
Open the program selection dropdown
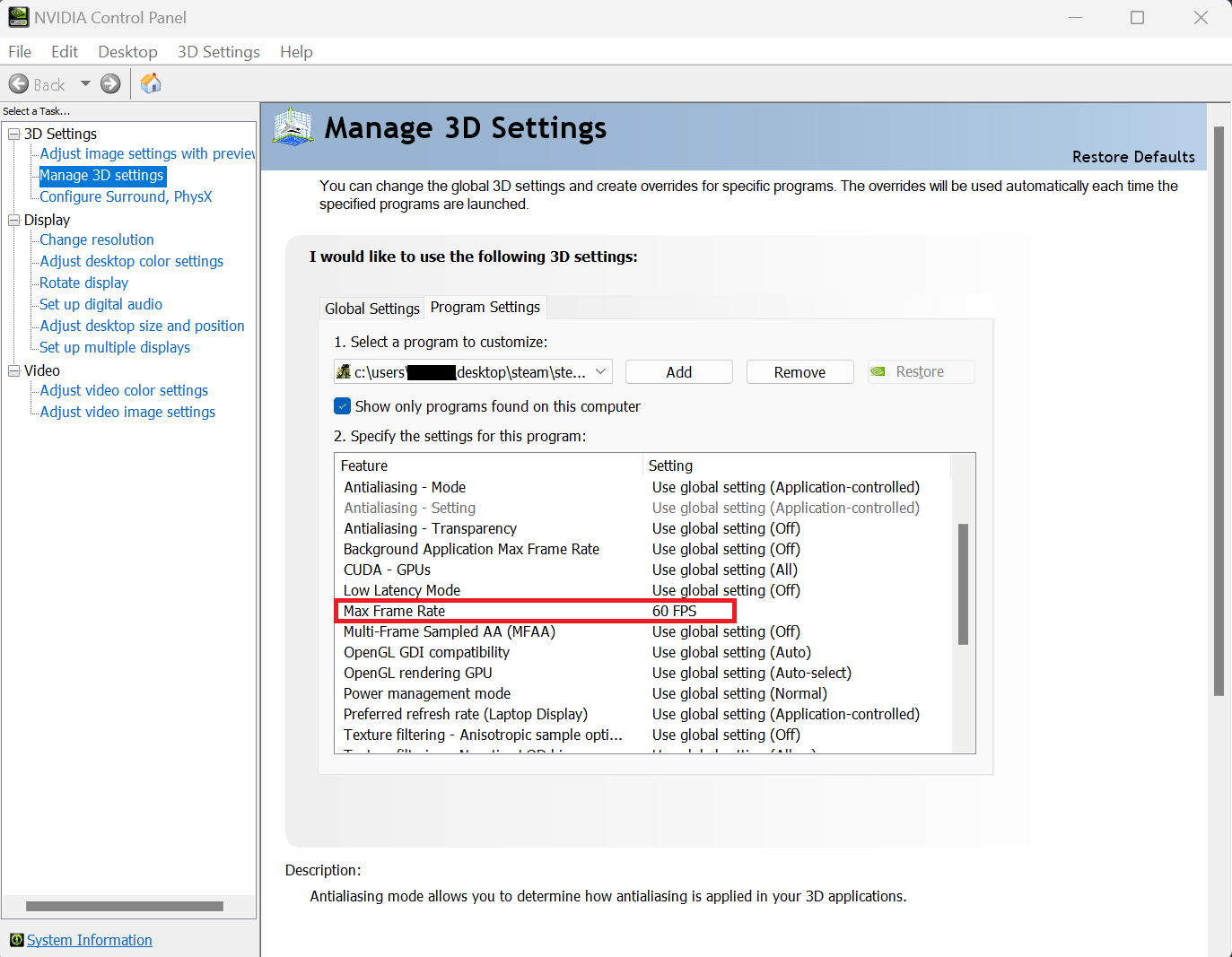coord(473,371)
